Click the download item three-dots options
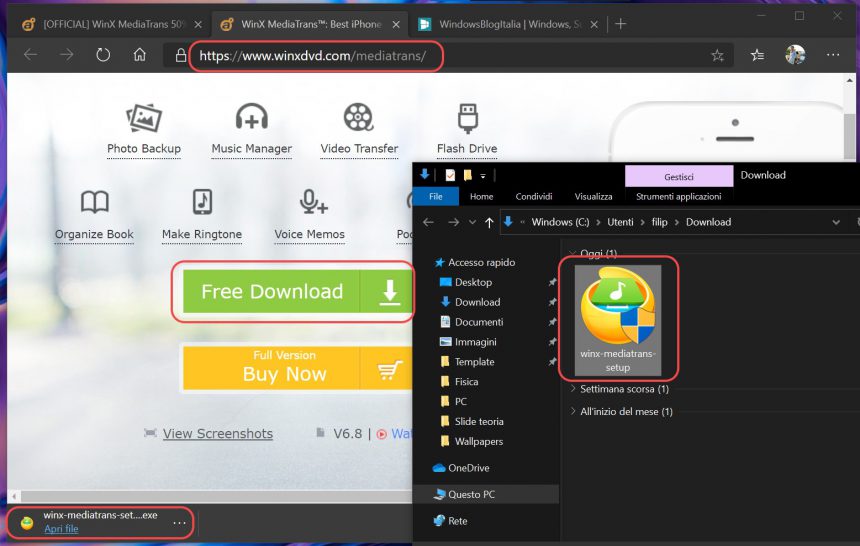860x546 pixels. pos(179,523)
